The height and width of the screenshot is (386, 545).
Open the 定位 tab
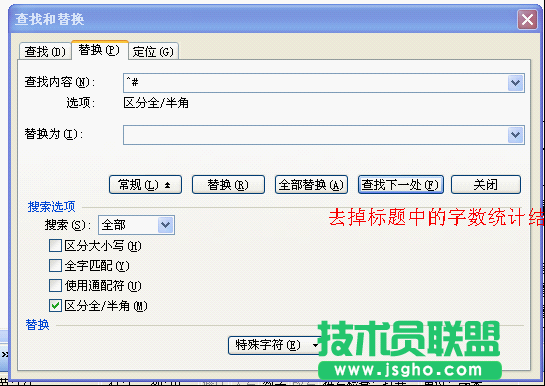153,51
